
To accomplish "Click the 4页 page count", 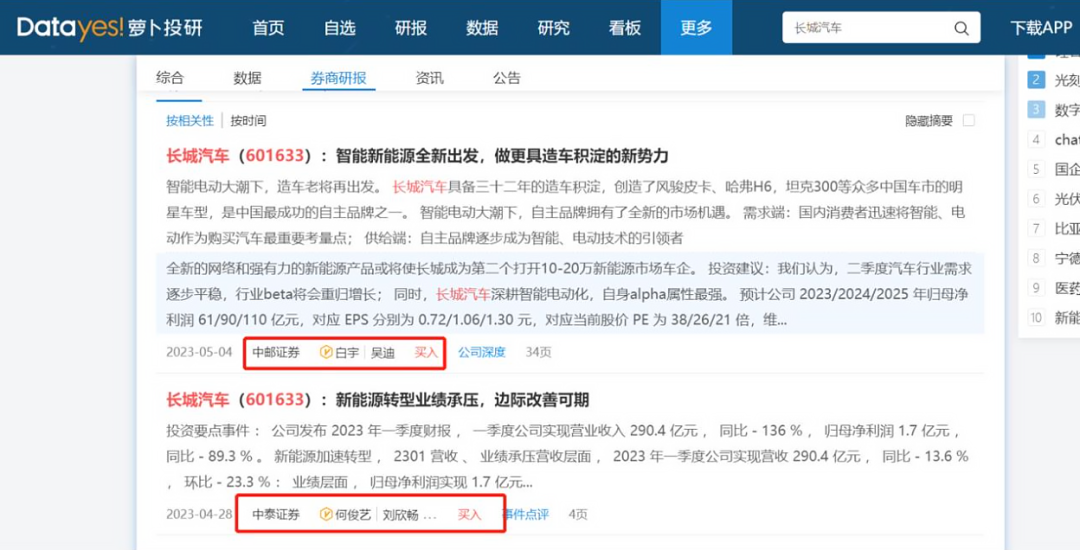I will [x=578, y=514].
